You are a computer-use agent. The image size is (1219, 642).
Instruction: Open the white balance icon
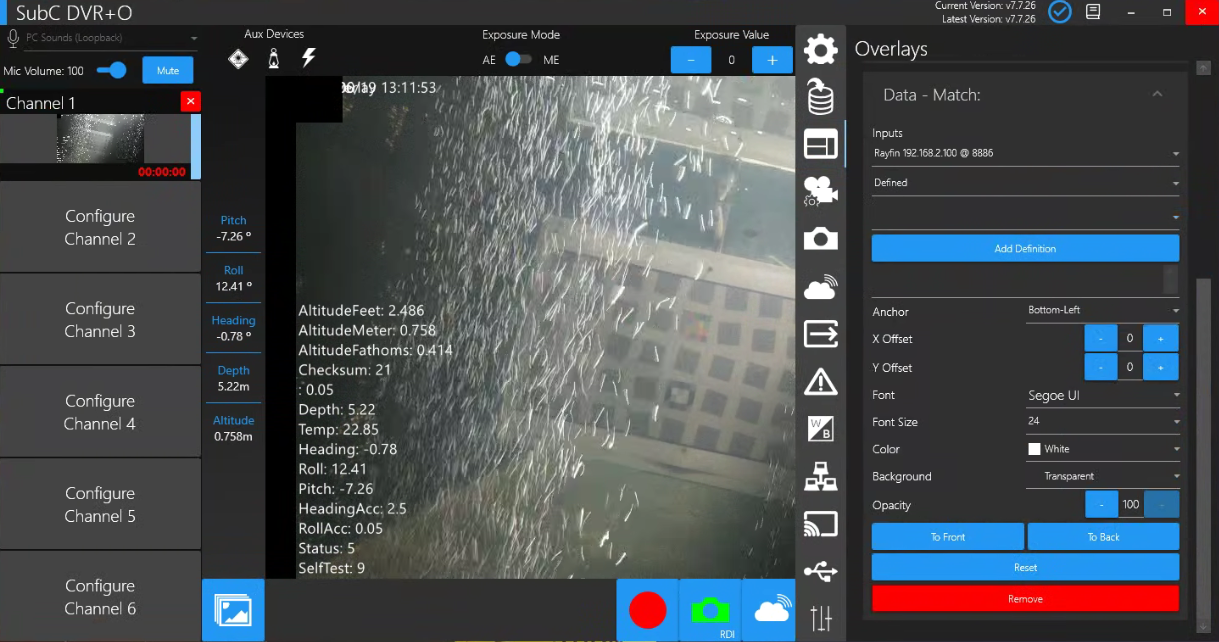(820, 429)
